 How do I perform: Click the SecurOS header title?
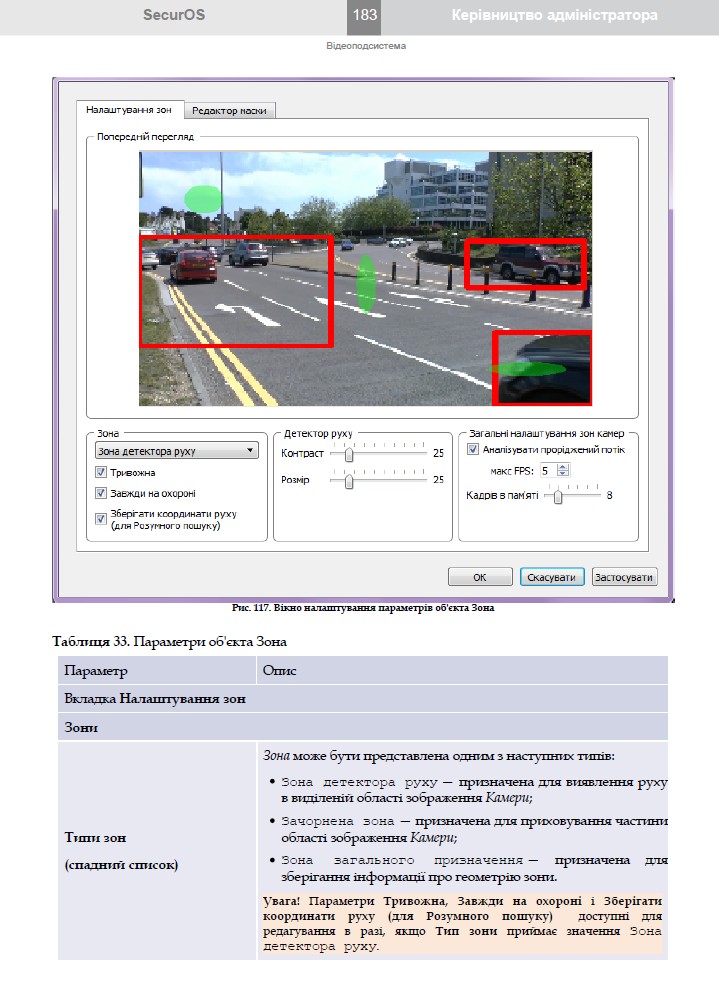(174, 15)
